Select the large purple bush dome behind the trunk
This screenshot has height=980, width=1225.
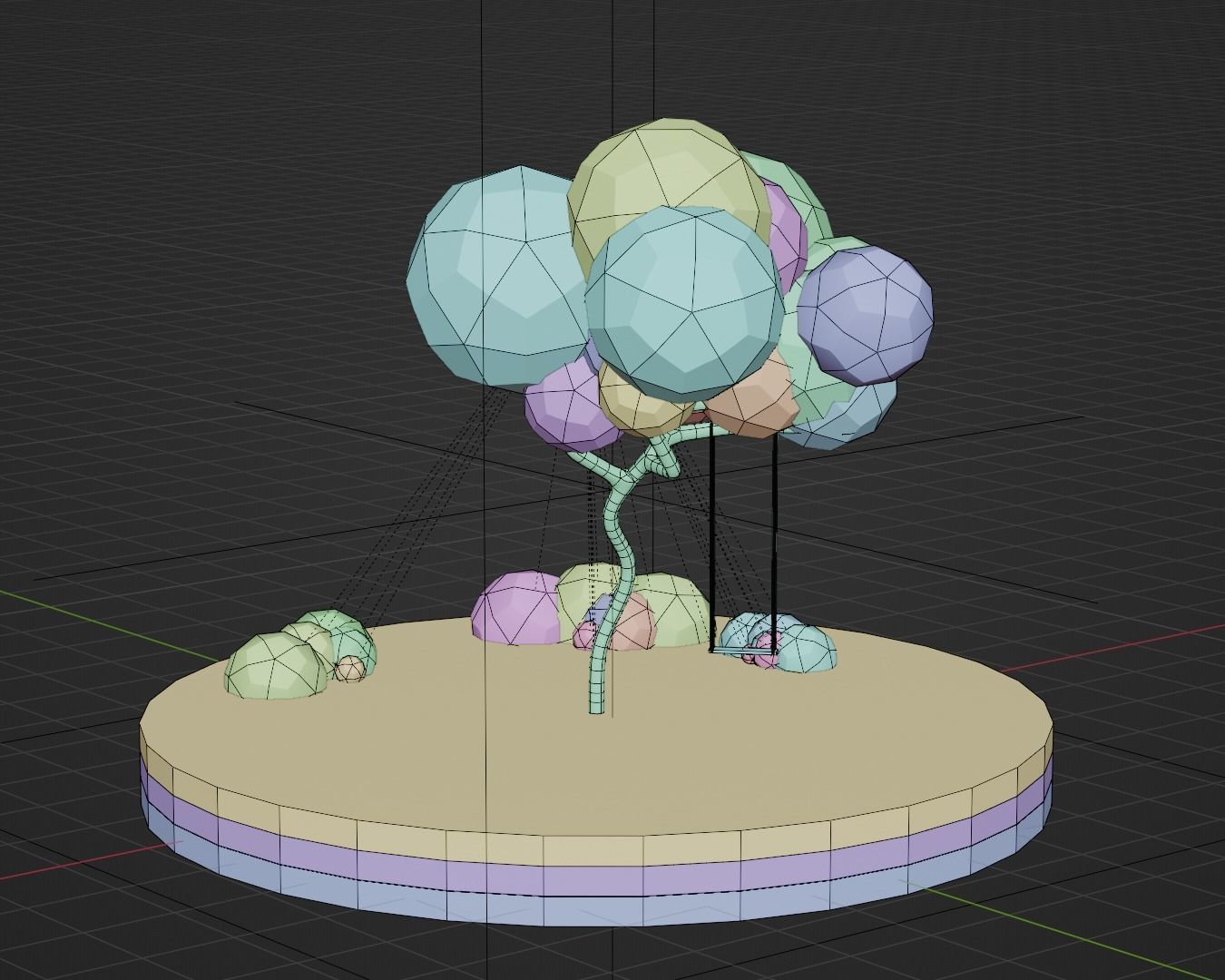pos(515,608)
